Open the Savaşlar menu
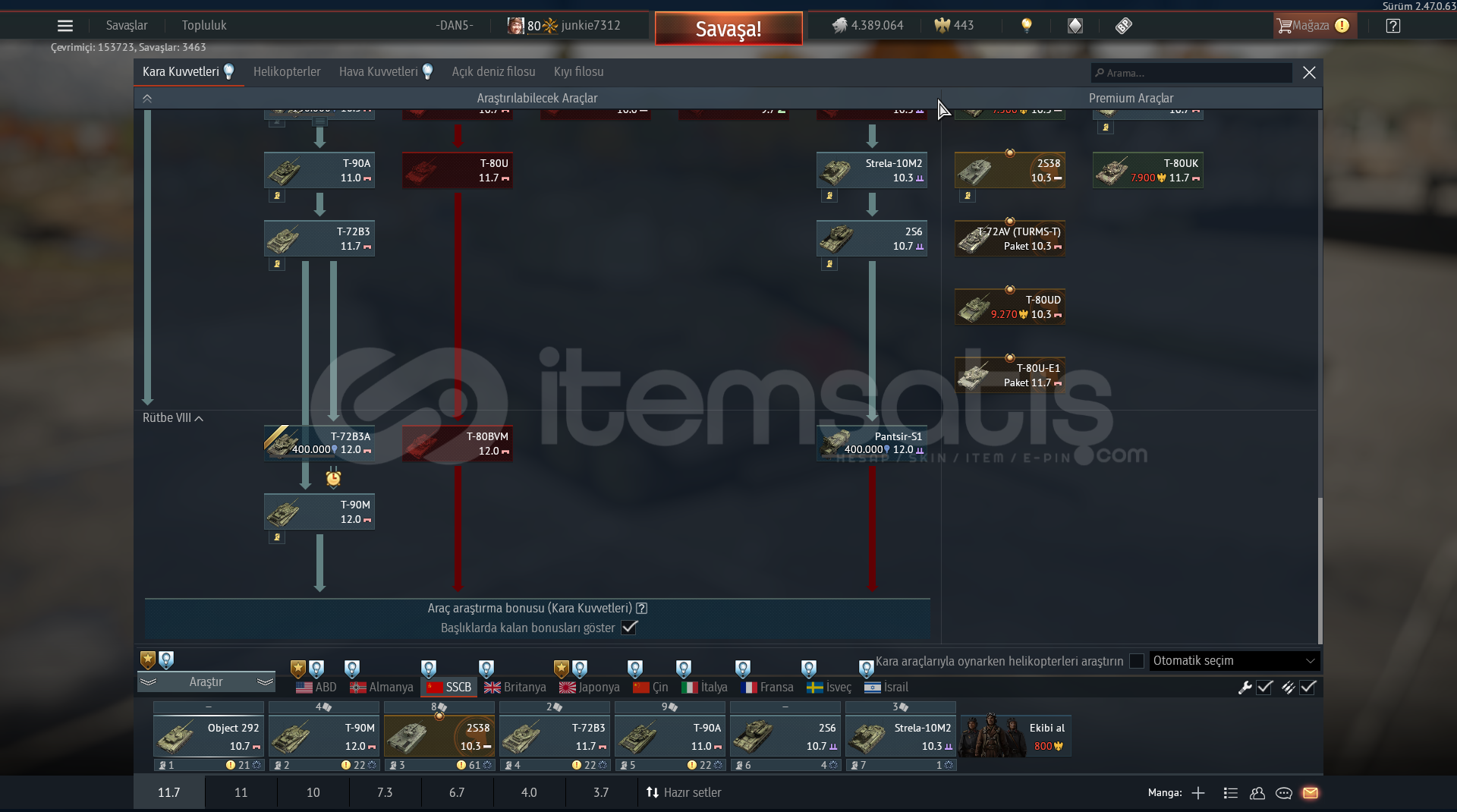Viewport: 1457px width, 812px height. pyautogui.click(x=127, y=25)
